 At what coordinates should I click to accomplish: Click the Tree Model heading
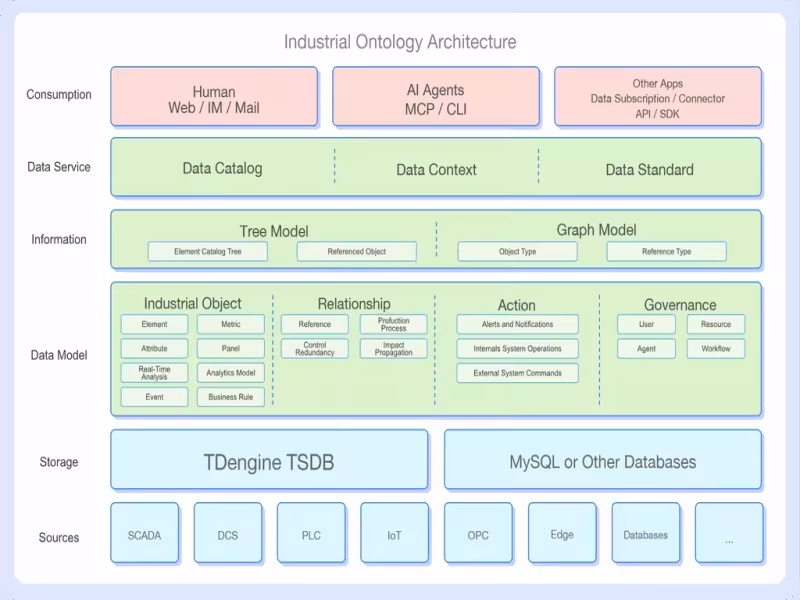[x=274, y=231]
